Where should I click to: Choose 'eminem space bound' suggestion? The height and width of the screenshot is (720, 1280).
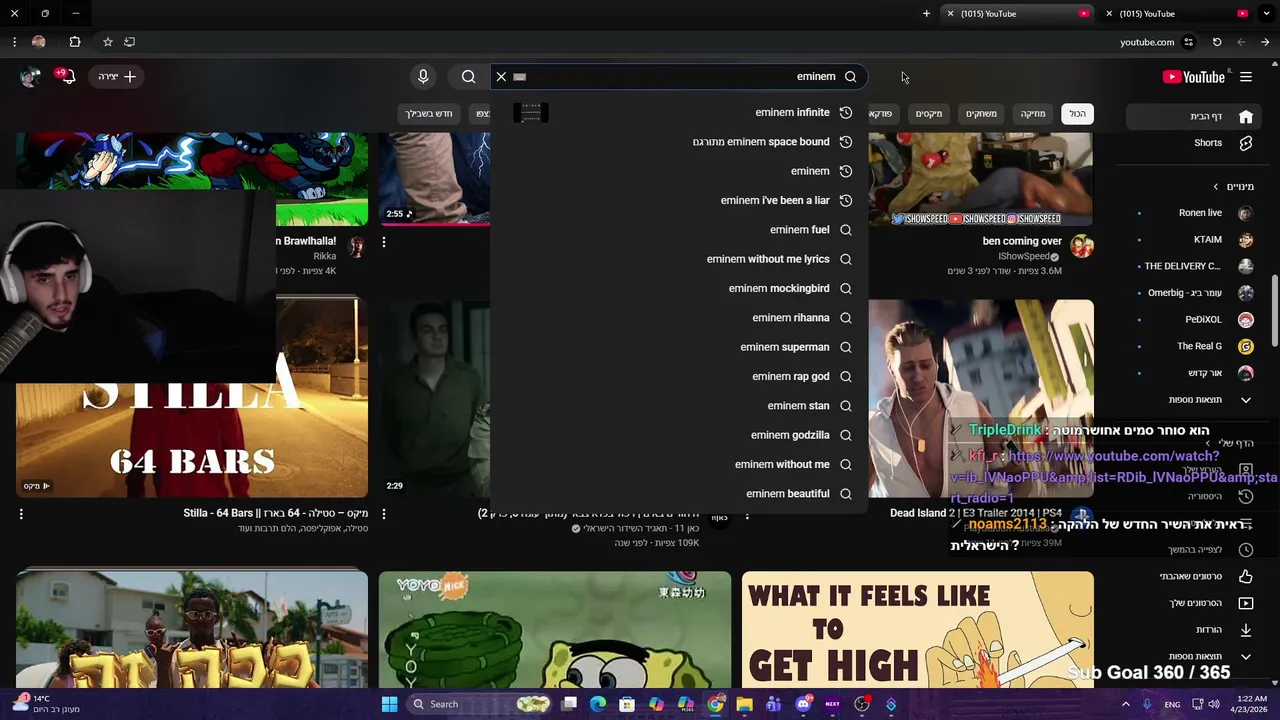[679, 142]
